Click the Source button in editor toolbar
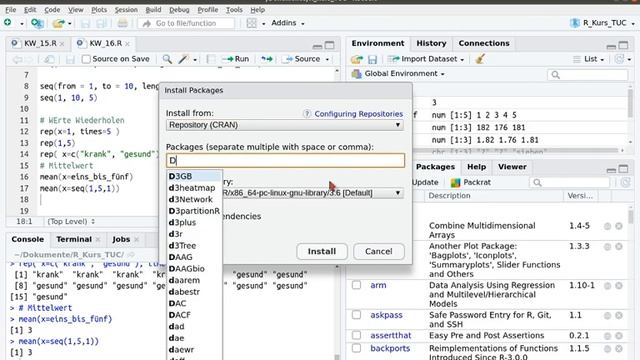This screenshot has width=640, height=360. [302, 59]
